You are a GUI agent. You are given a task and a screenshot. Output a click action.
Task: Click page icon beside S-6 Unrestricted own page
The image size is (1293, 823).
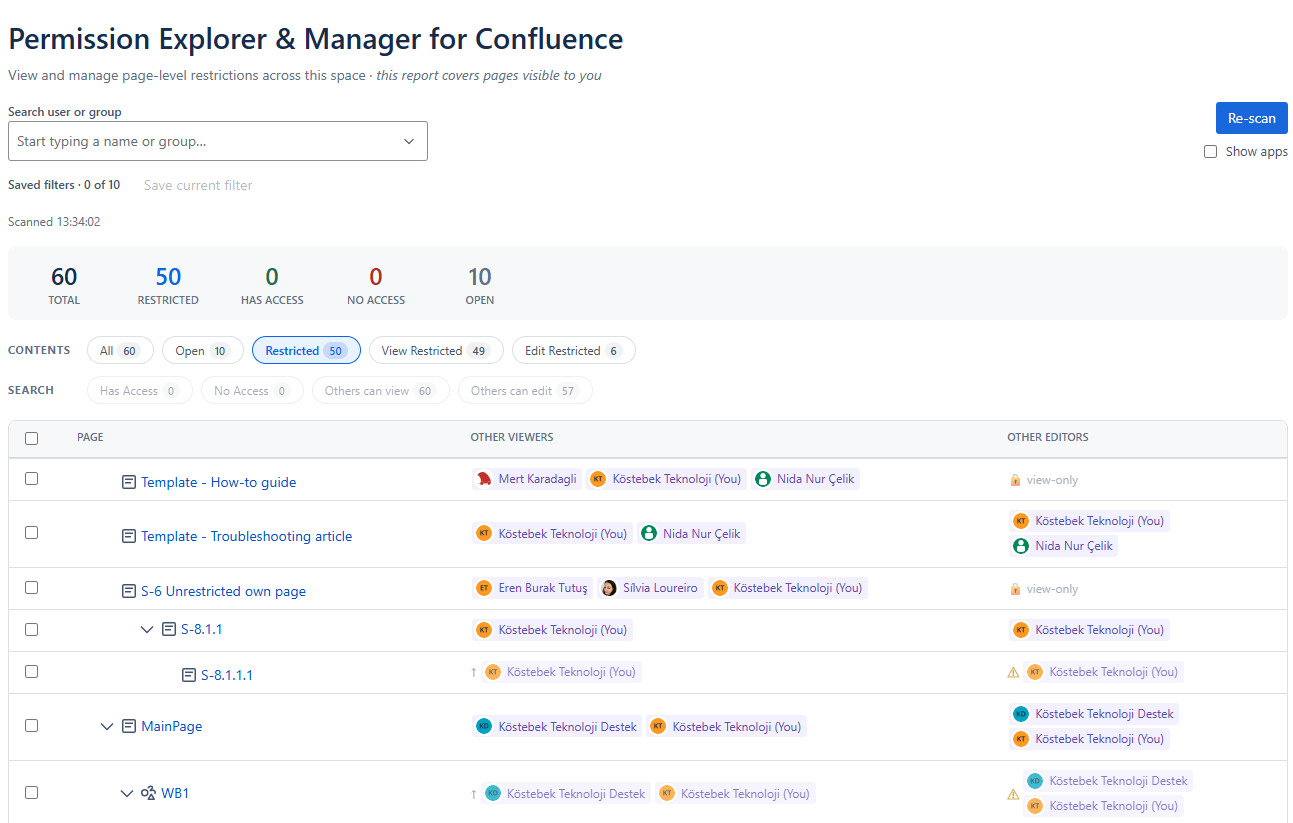click(x=129, y=591)
